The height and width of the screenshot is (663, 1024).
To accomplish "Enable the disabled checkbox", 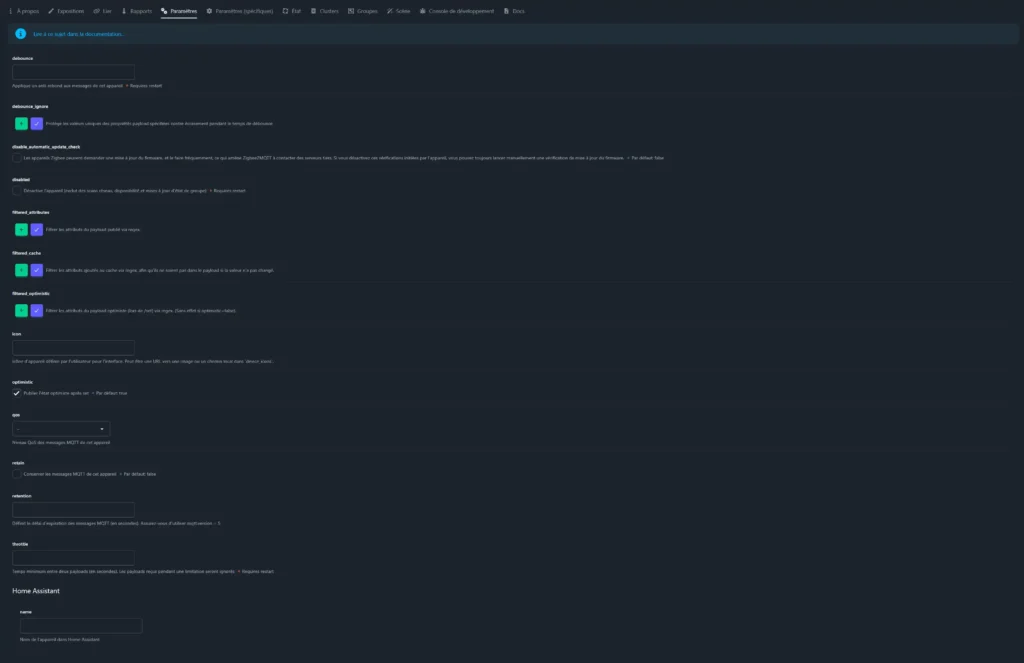I will pyautogui.click(x=16, y=191).
